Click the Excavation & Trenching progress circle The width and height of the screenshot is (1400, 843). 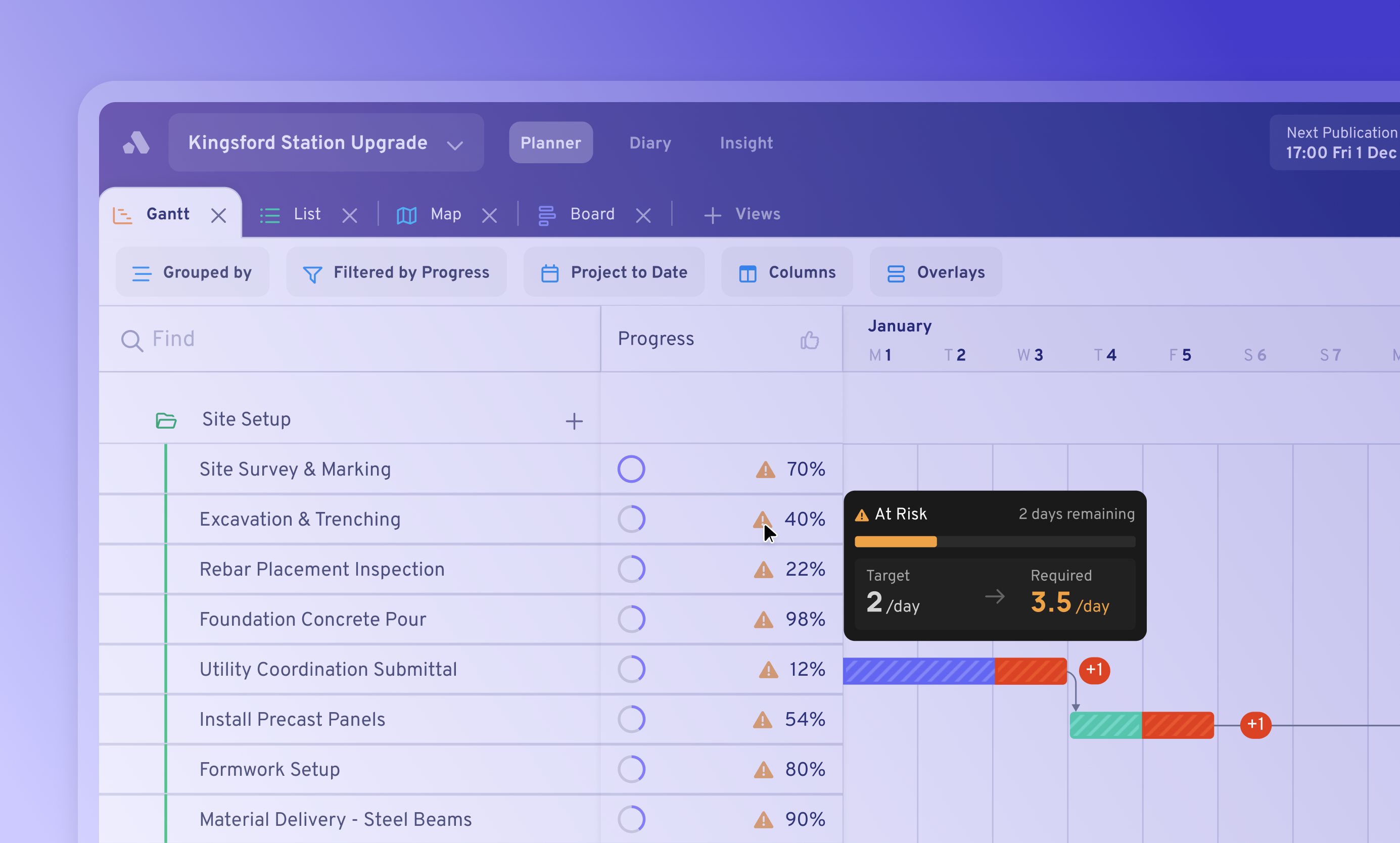pos(631,519)
